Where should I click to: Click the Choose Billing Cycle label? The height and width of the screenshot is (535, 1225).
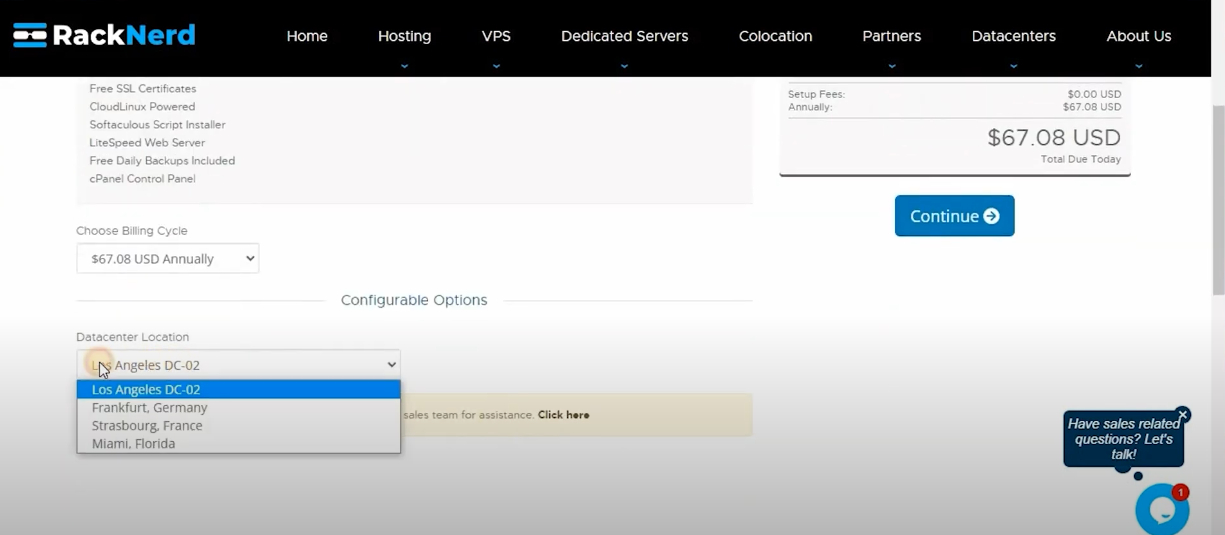pos(131,231)
